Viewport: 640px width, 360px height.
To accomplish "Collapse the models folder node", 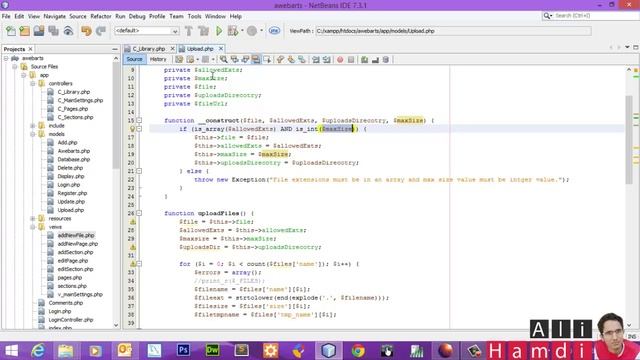I will click(33, 134).
